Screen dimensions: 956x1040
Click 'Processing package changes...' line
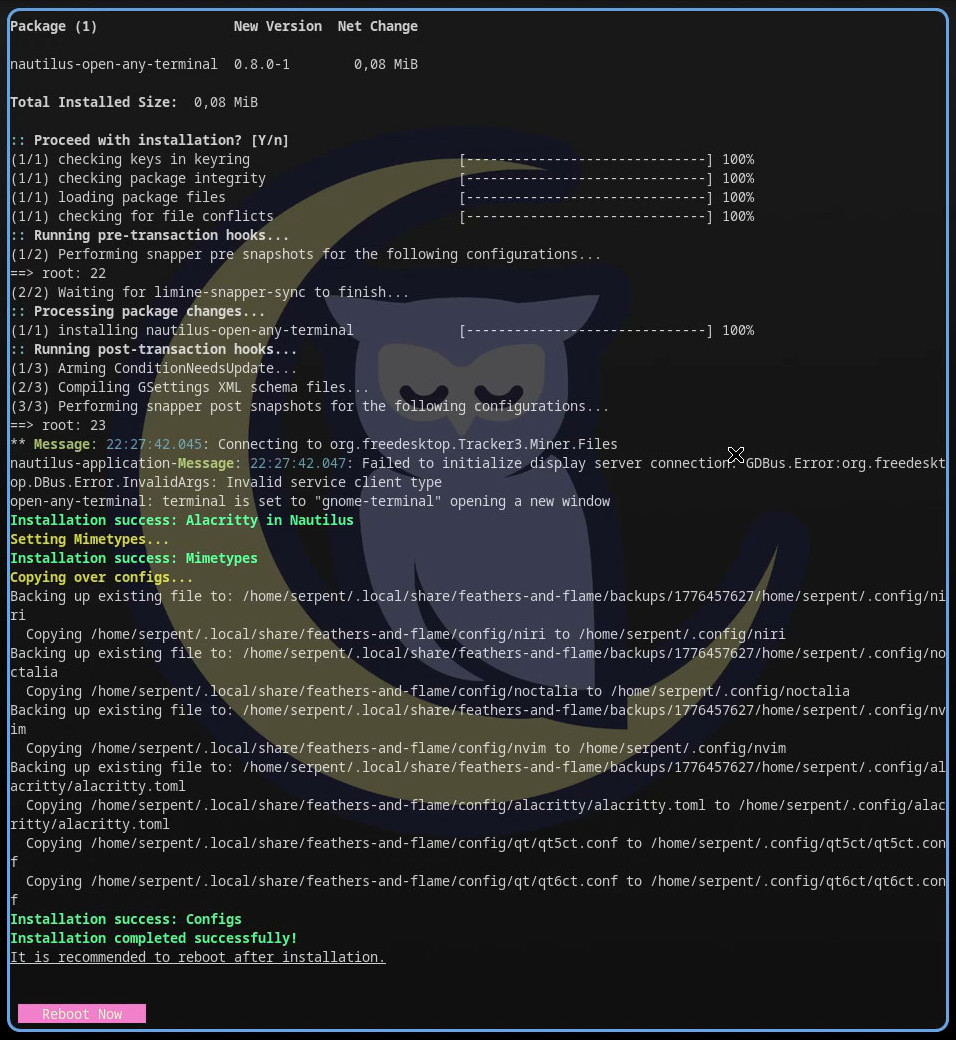(137, 311)
